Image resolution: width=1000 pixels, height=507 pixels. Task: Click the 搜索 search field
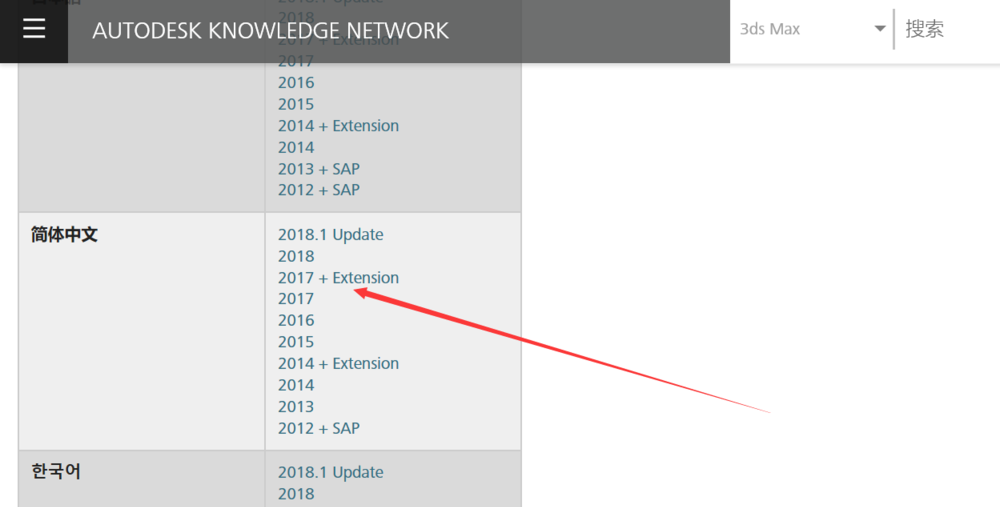tap(945, 29)
